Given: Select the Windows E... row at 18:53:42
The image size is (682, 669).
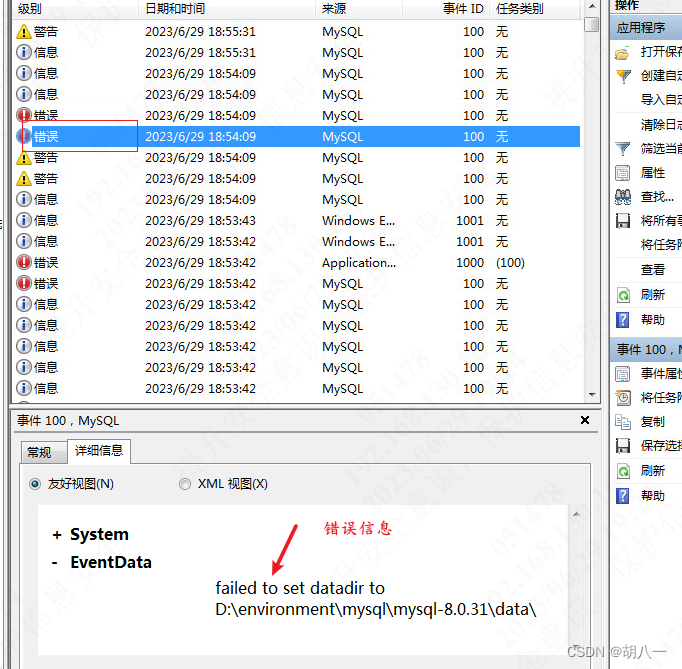Looking at the screenshot, I should click(x=298, y=241).
